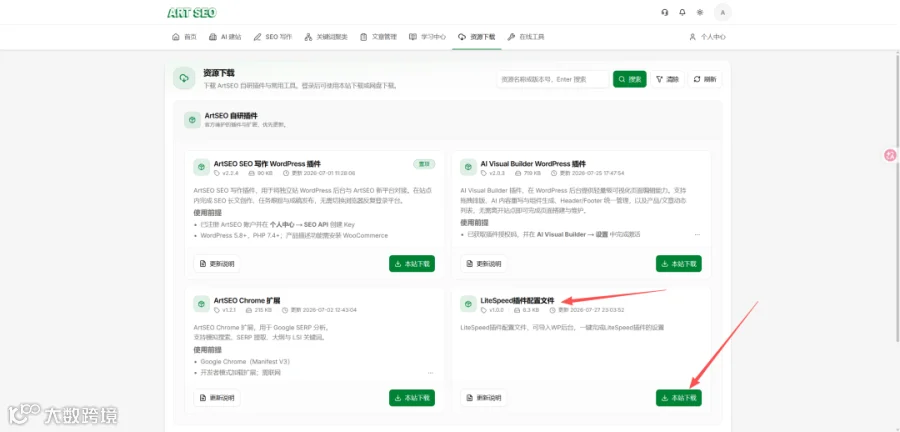
Task: Click the 215 KB size label
Action: (x=259, y=310)
